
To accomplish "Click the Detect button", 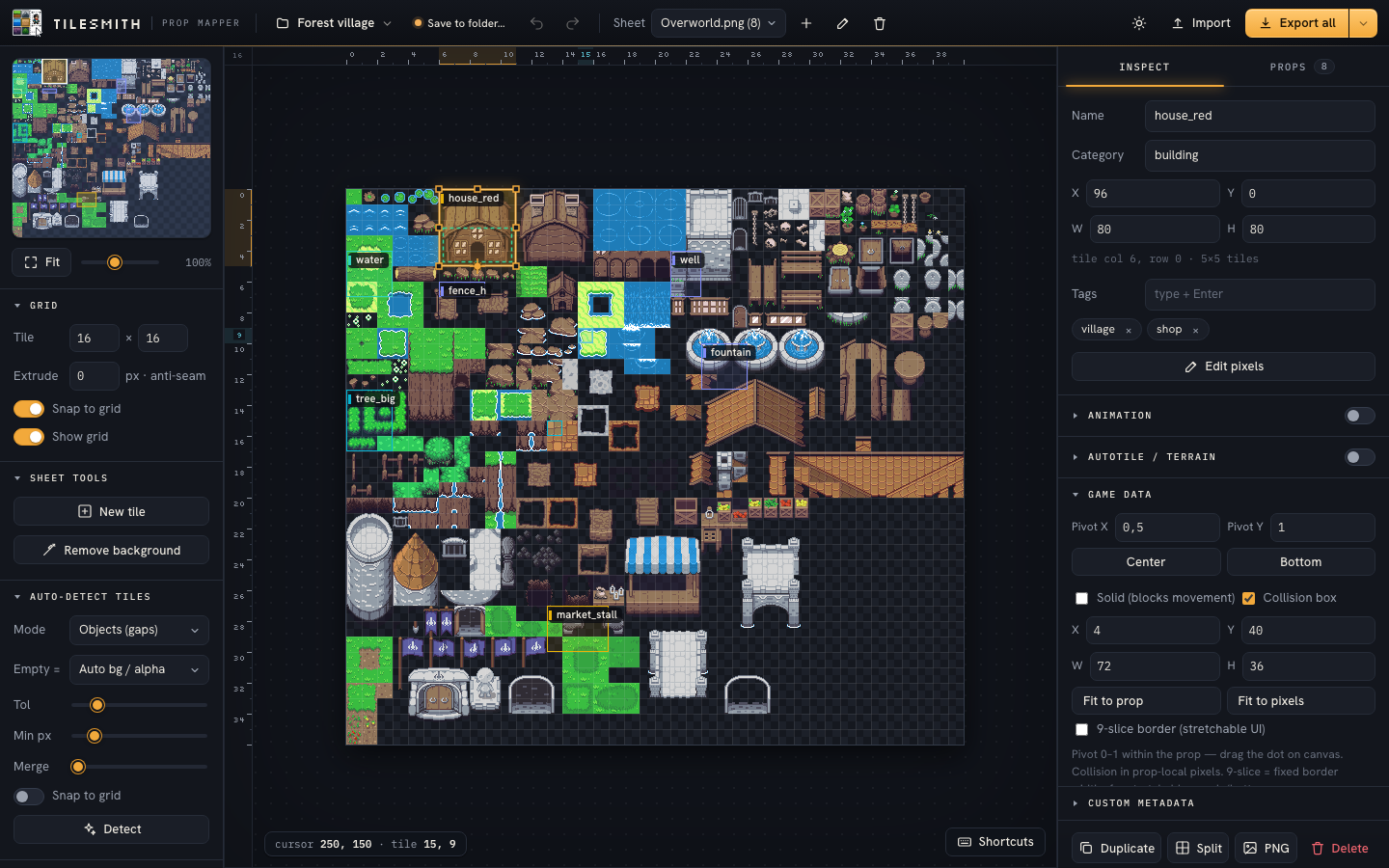I will pyautogui.click(x=111, y=829).
